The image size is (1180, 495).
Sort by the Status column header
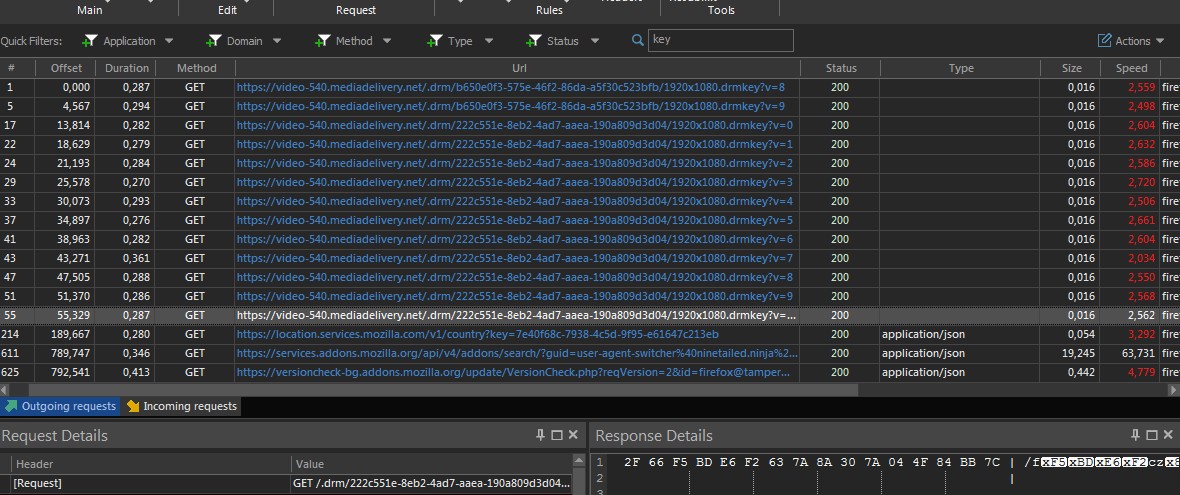pos(841,68)
